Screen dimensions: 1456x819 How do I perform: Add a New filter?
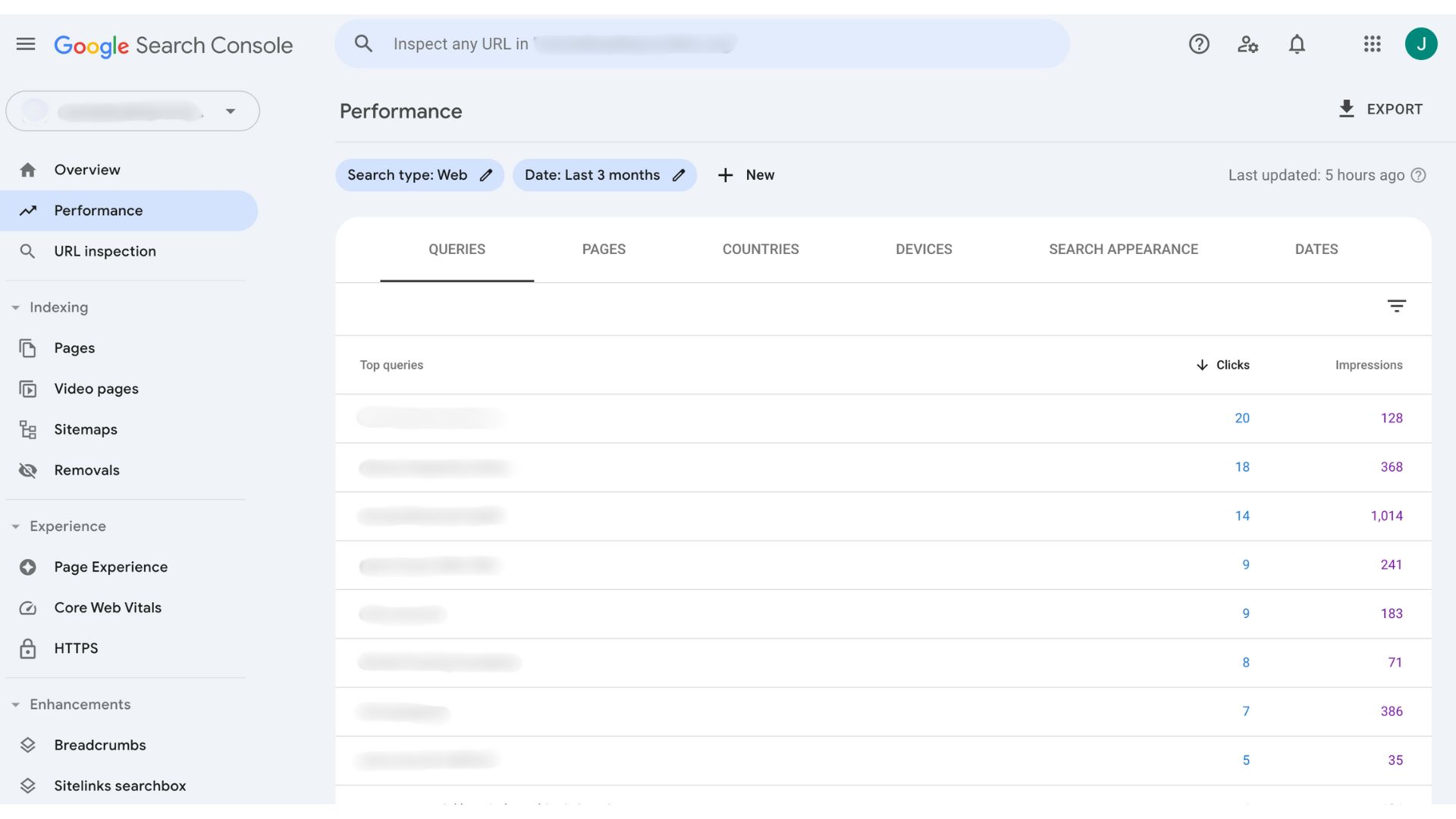[745, 175]
